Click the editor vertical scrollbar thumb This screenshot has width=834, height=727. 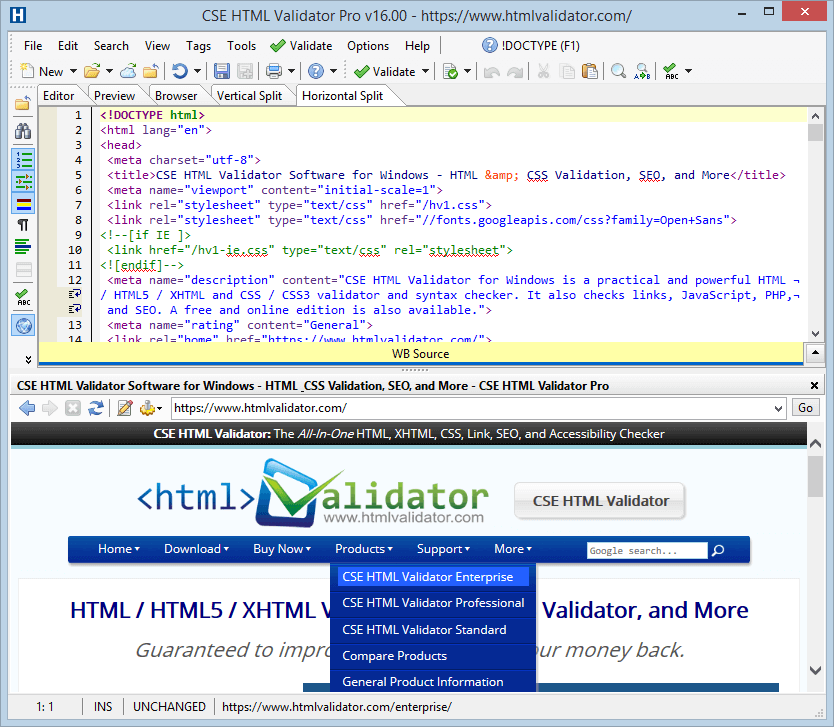point(815,132)
